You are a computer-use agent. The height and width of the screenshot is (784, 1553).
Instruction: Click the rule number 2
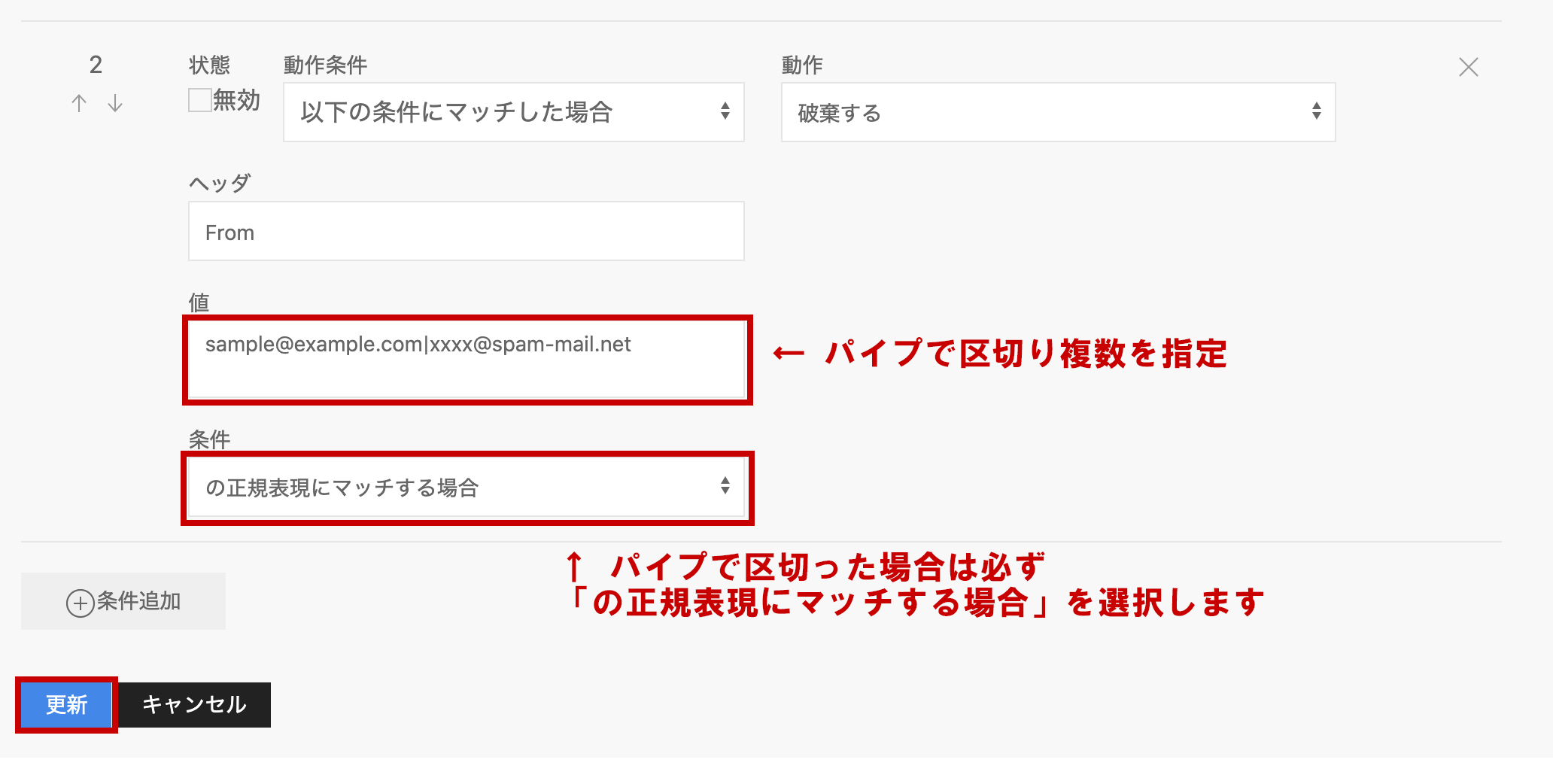tap(96, 65)
